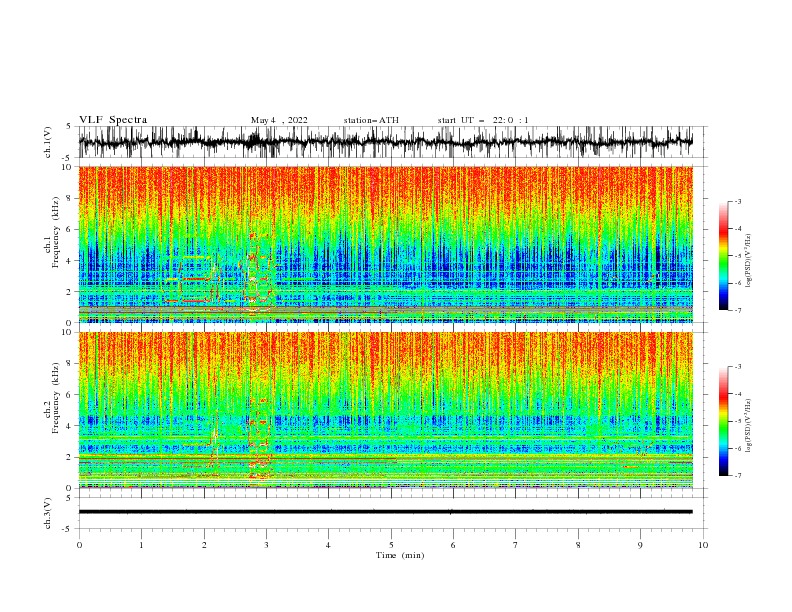The height and width of the screenshot is (612, 792).
Task: Click time axis tick label '0'
Action: tap(79, 545)
